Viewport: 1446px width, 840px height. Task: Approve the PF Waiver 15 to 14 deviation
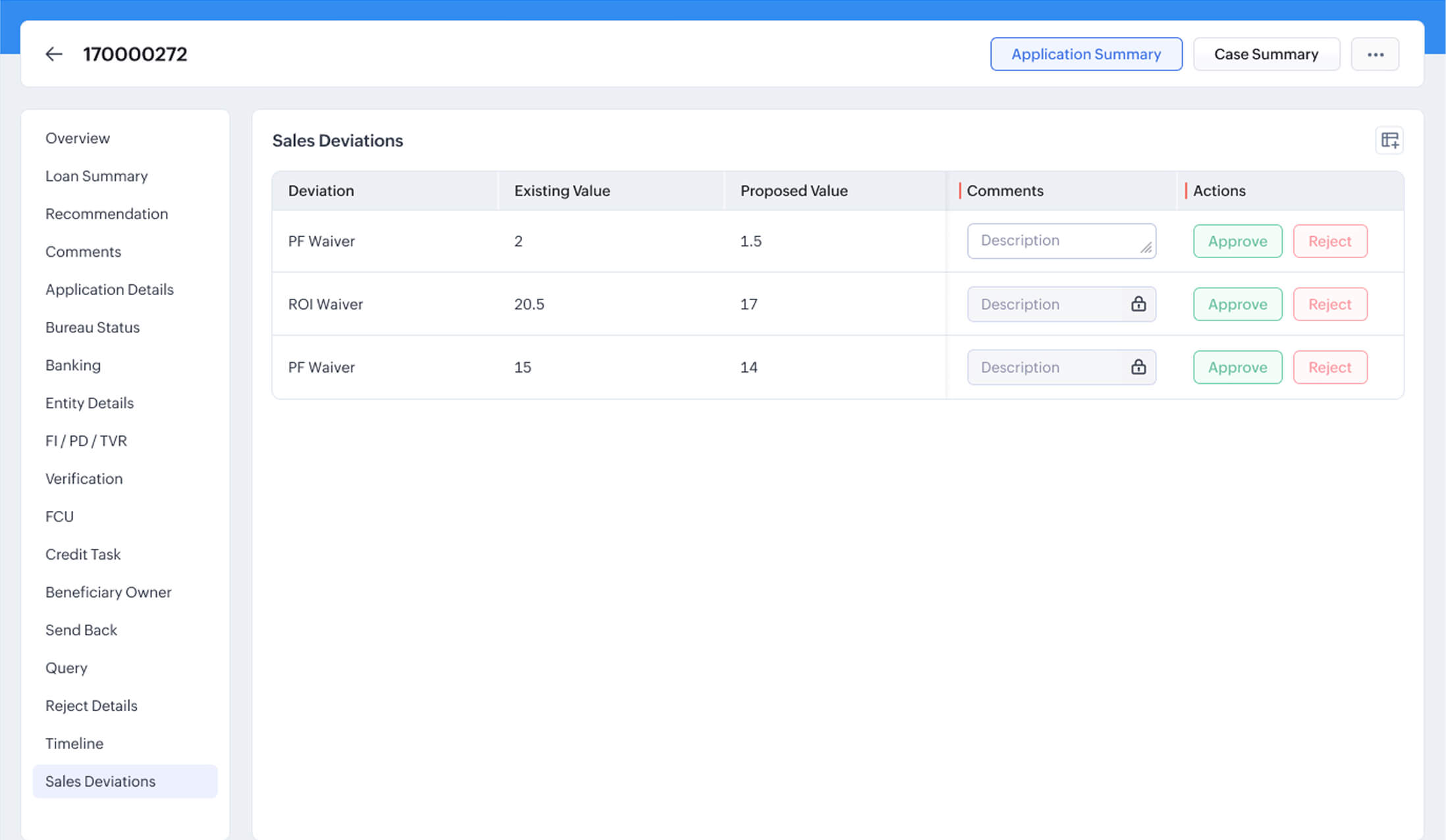pyautogui.click(x=1238, y=367)
